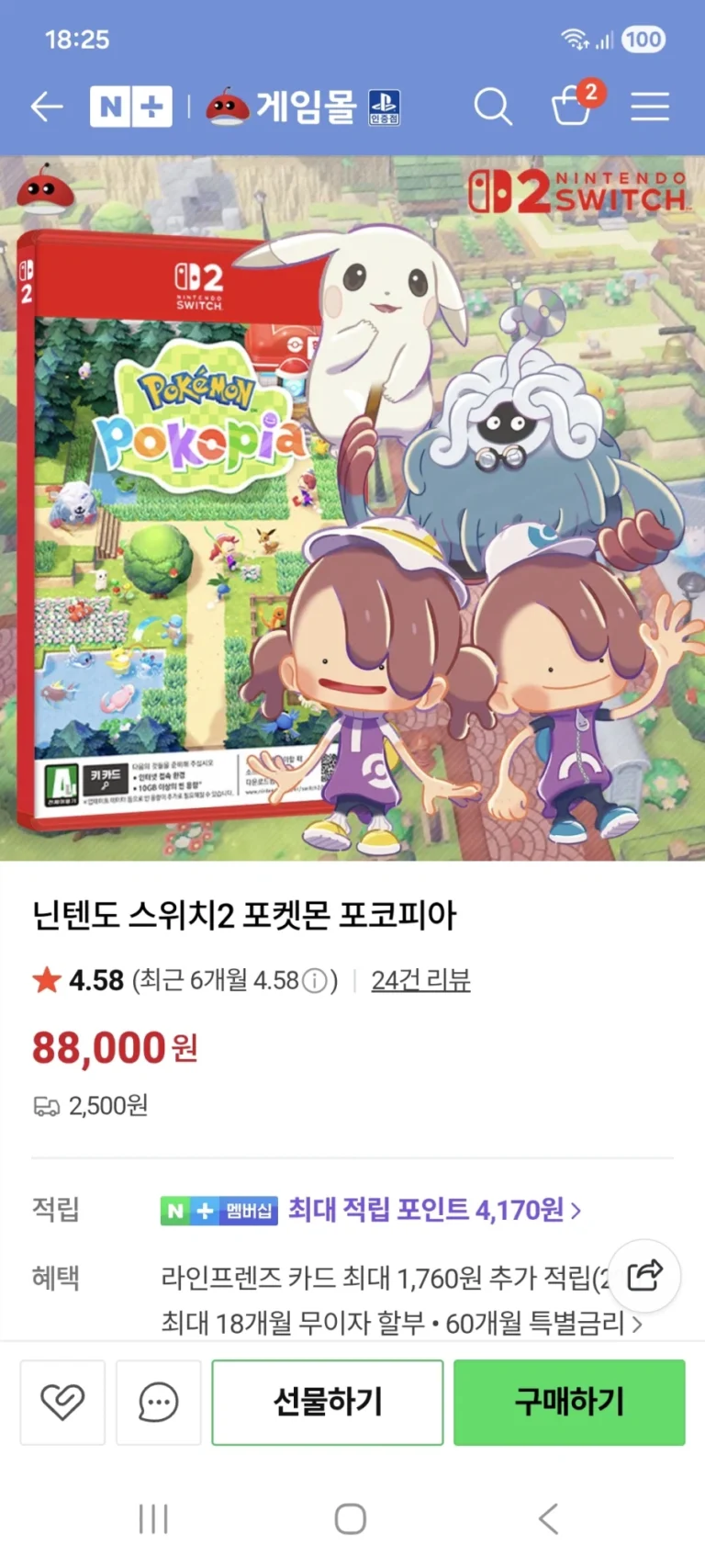Open the chat inquiry speech bubble
The height and width of the screenshot is (1568, 705).
pyautogui.click(x=158, y=1402)
